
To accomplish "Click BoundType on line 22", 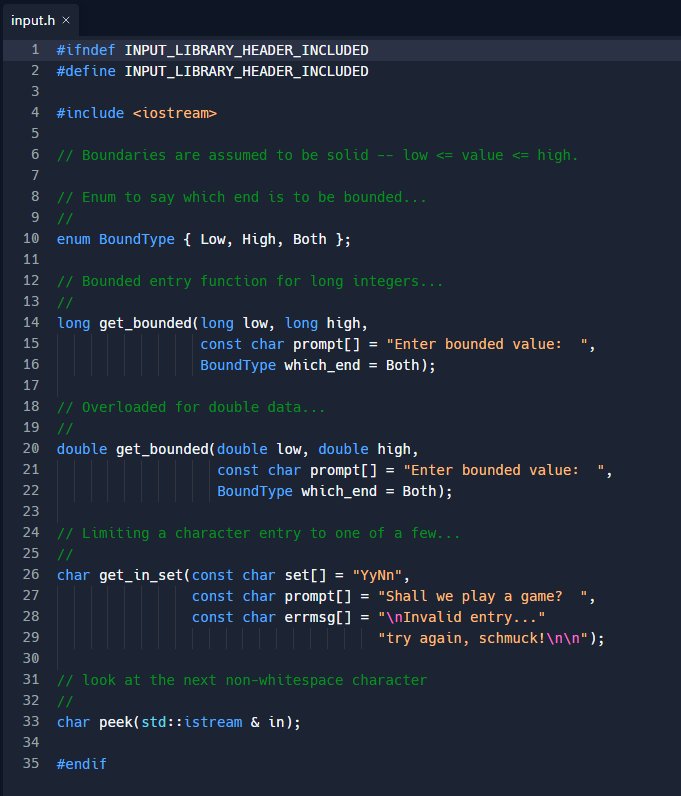I will pyautogui.click(x=255, y=491).
